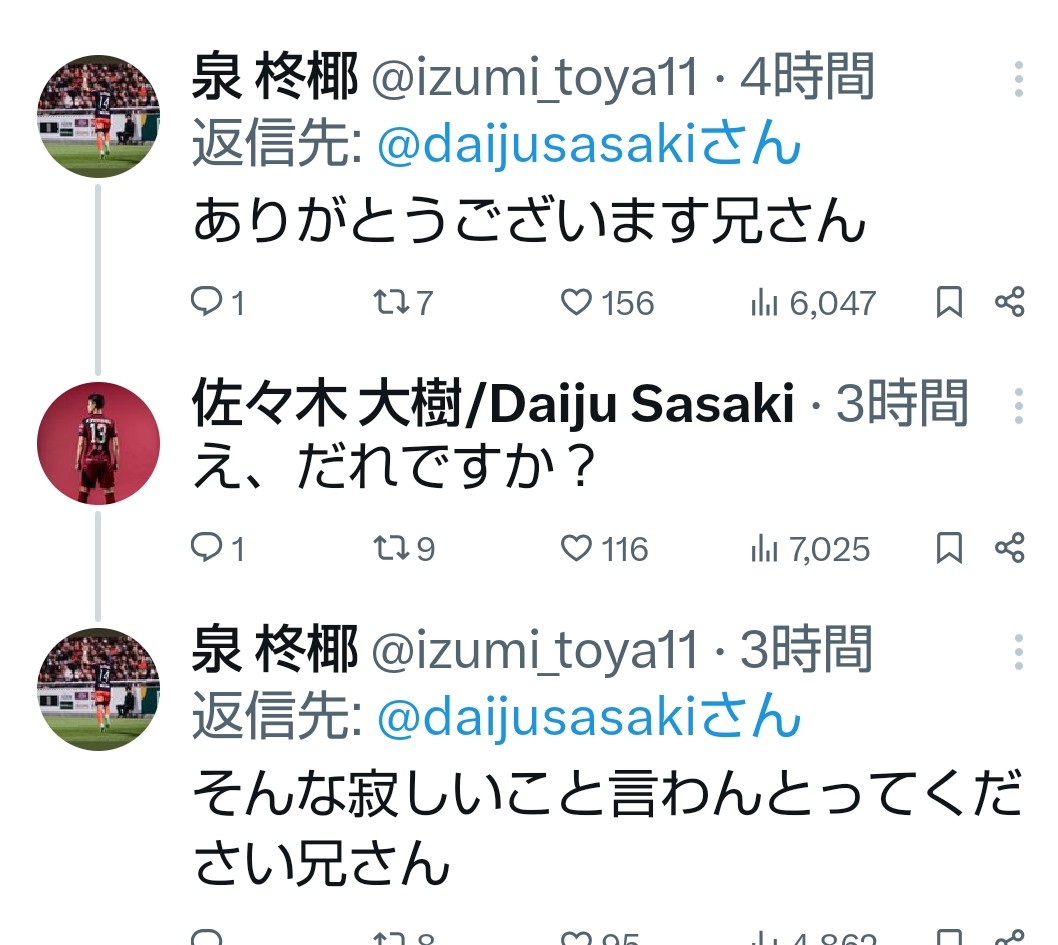Screen dimensions: 1058x945
Task: Click @daijusasaki mention in third tweet
Action: pos(590,718)
